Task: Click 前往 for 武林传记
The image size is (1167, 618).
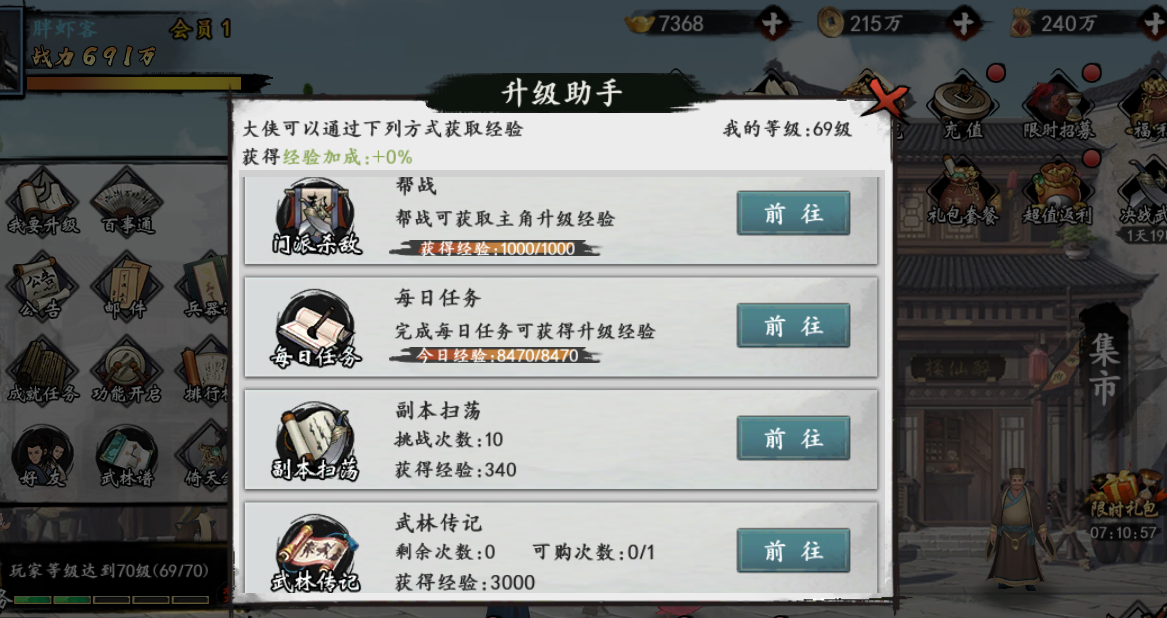Action: tap(793, 550)
